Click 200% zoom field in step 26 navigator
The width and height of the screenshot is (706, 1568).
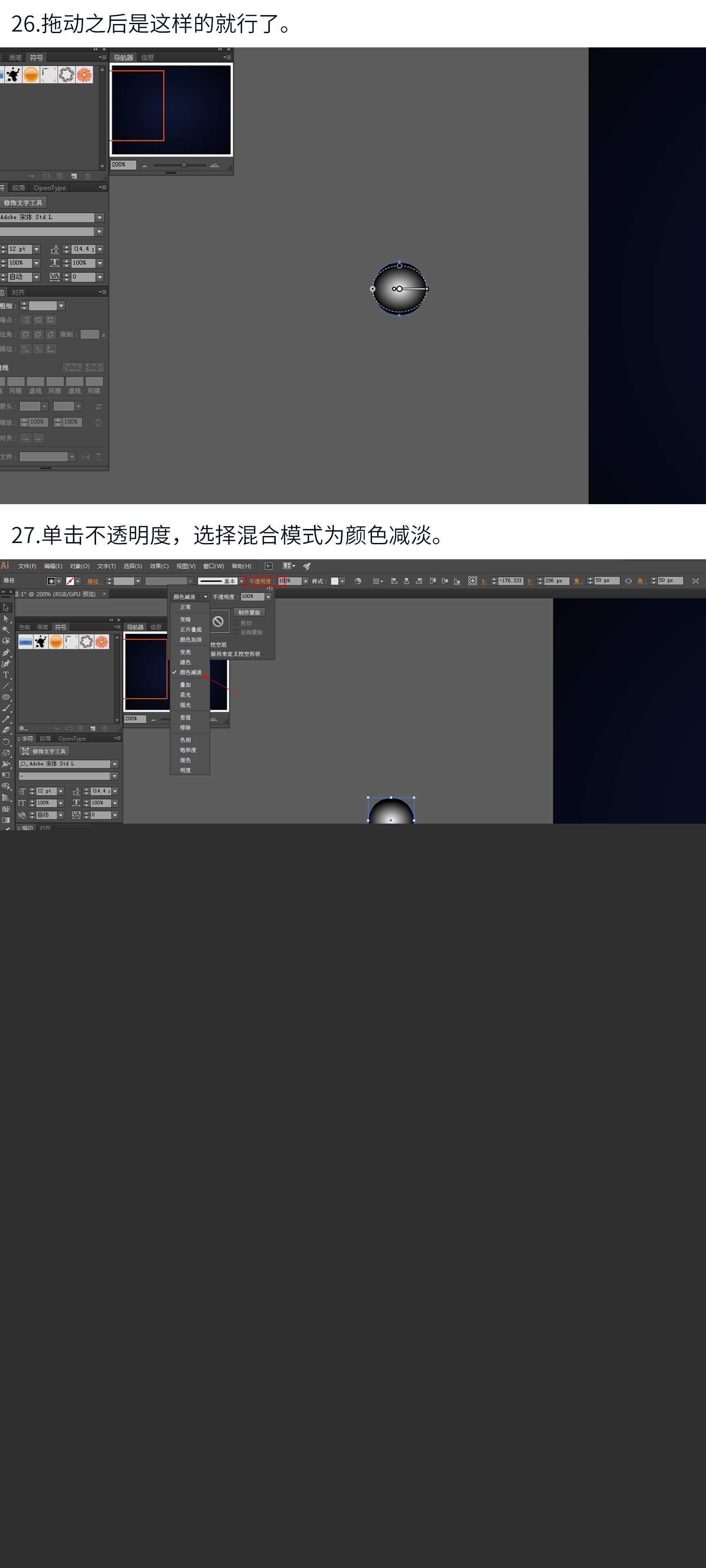123,165
